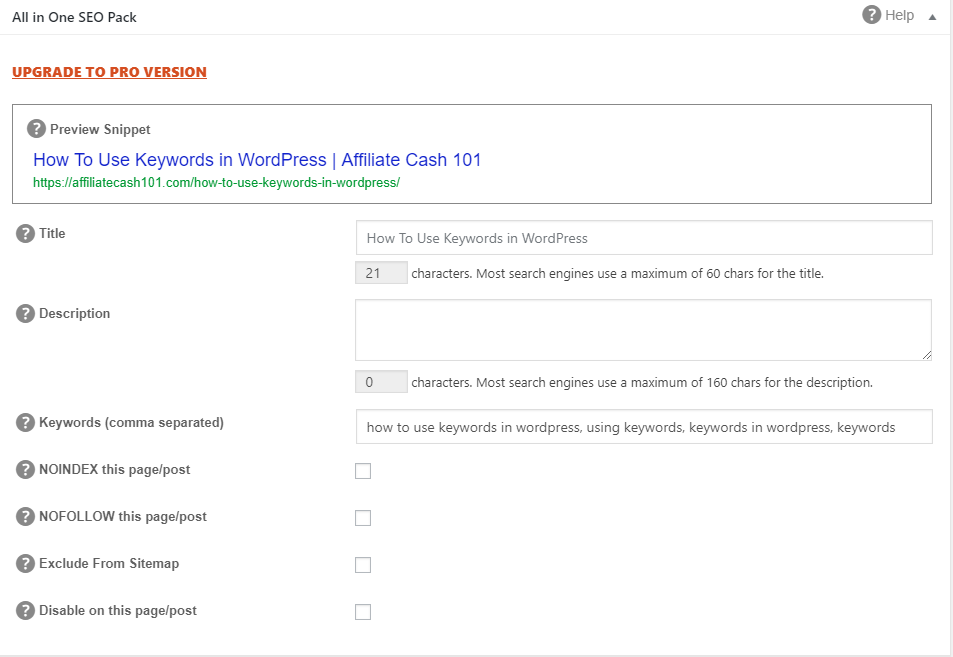This screenshot has height=657, width=953.
Task: Toggle the Disable on this page/post checkbox
Action: (x=363, y=612)
